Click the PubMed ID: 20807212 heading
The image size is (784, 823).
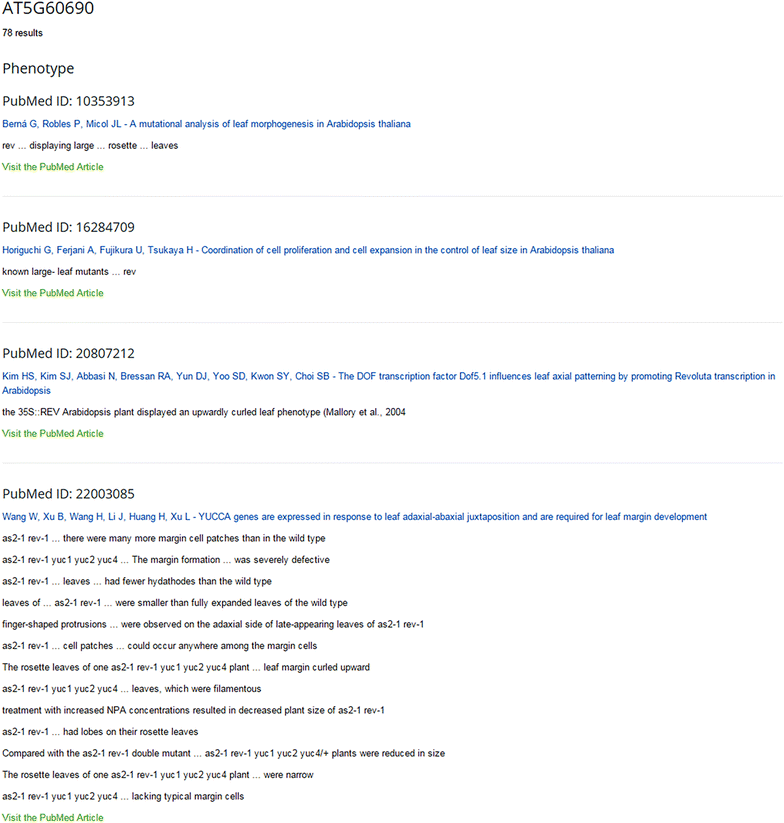click(x=68, y=353)
